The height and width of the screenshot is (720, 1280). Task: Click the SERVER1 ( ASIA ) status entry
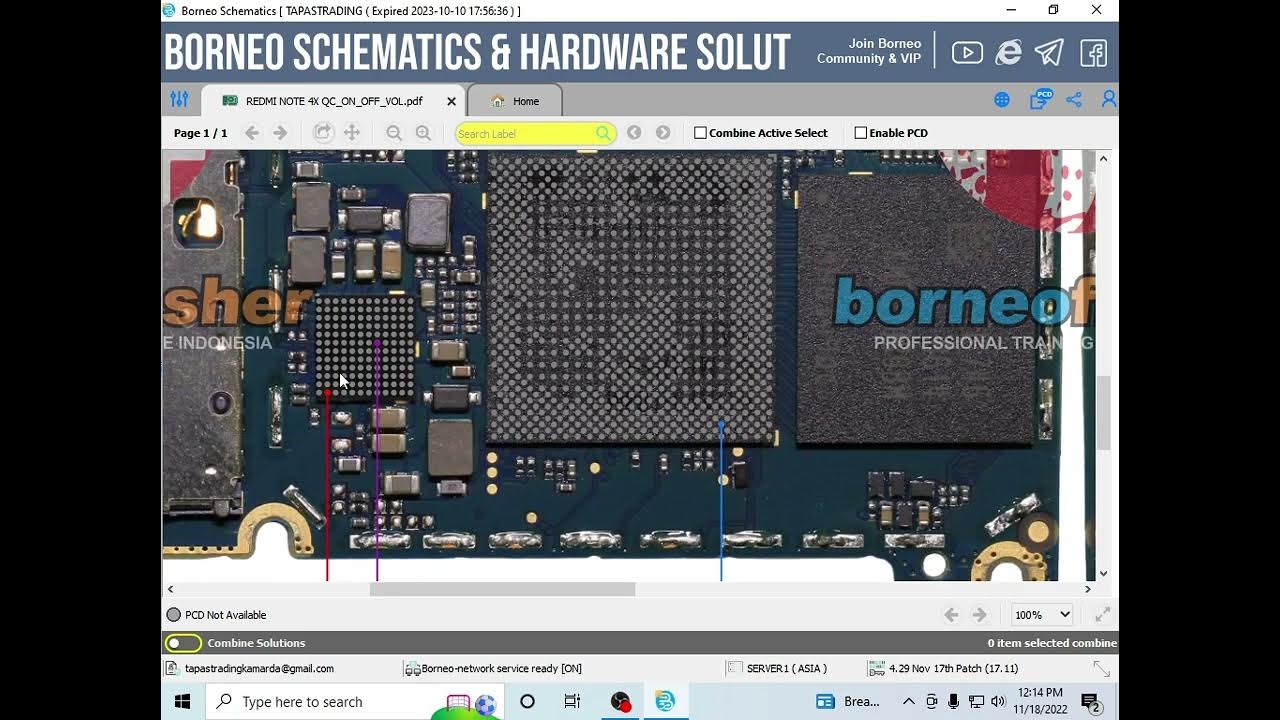[x=777, y=668]
